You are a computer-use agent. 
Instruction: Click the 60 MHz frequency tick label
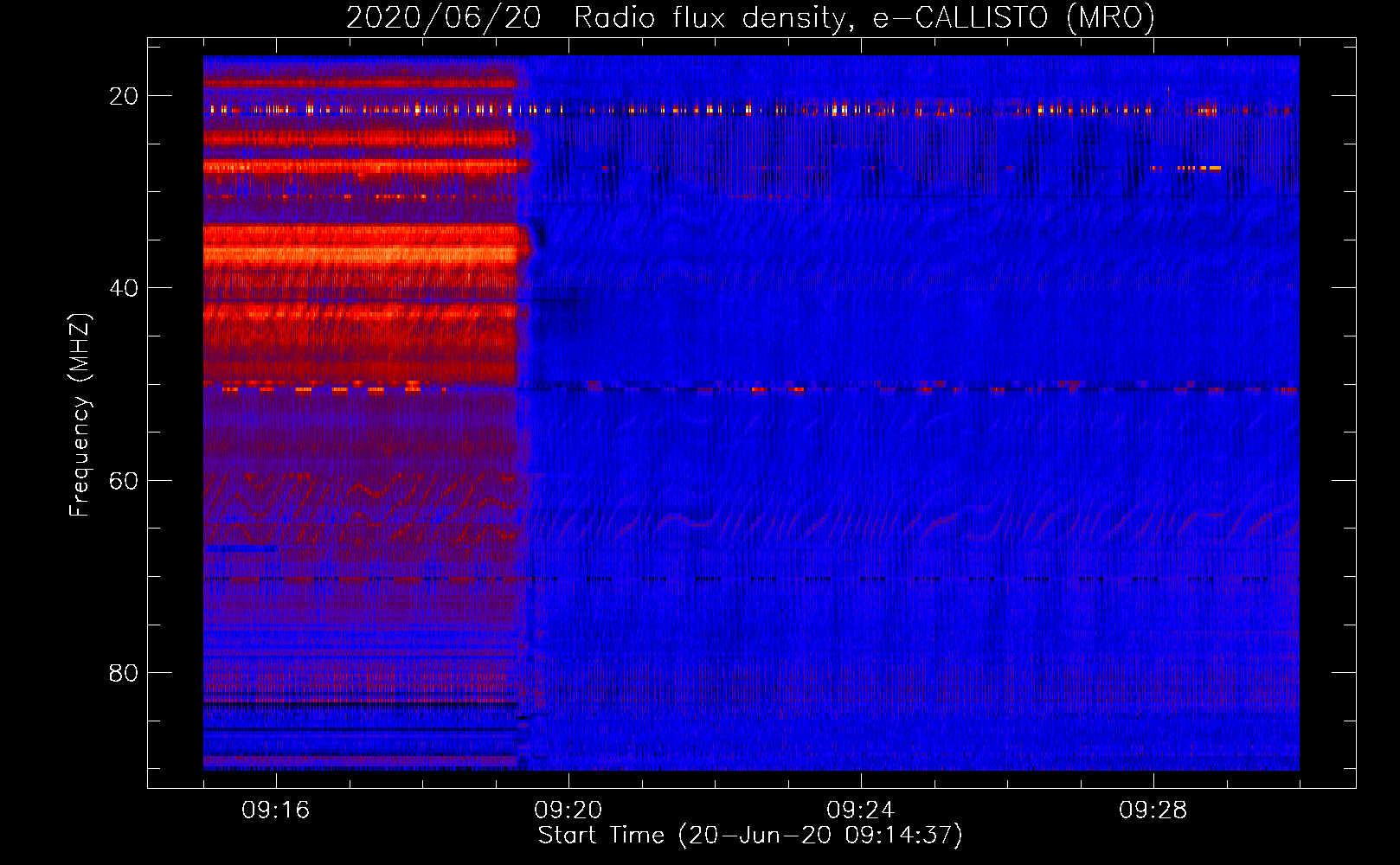tap(124, 480)
